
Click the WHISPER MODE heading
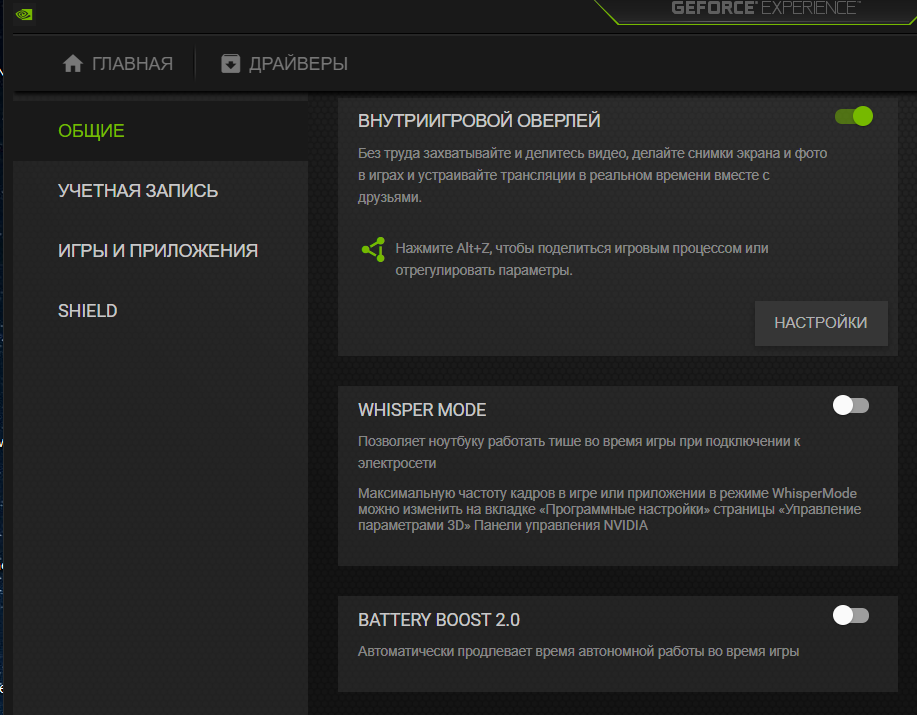coord(422,410)
